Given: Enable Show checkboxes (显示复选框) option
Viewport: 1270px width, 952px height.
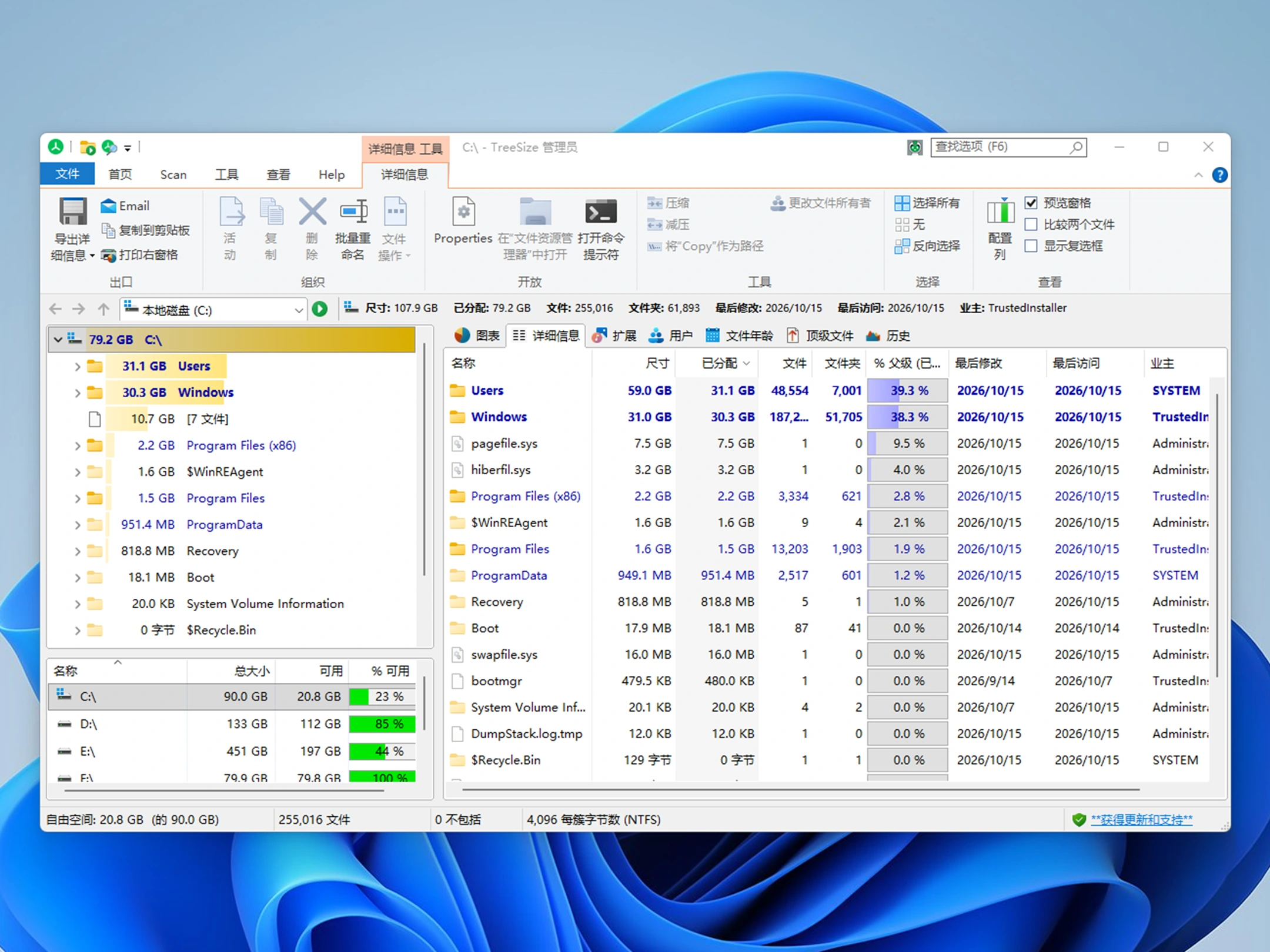Looking at the screenshot, I should tap(1031, 246).
